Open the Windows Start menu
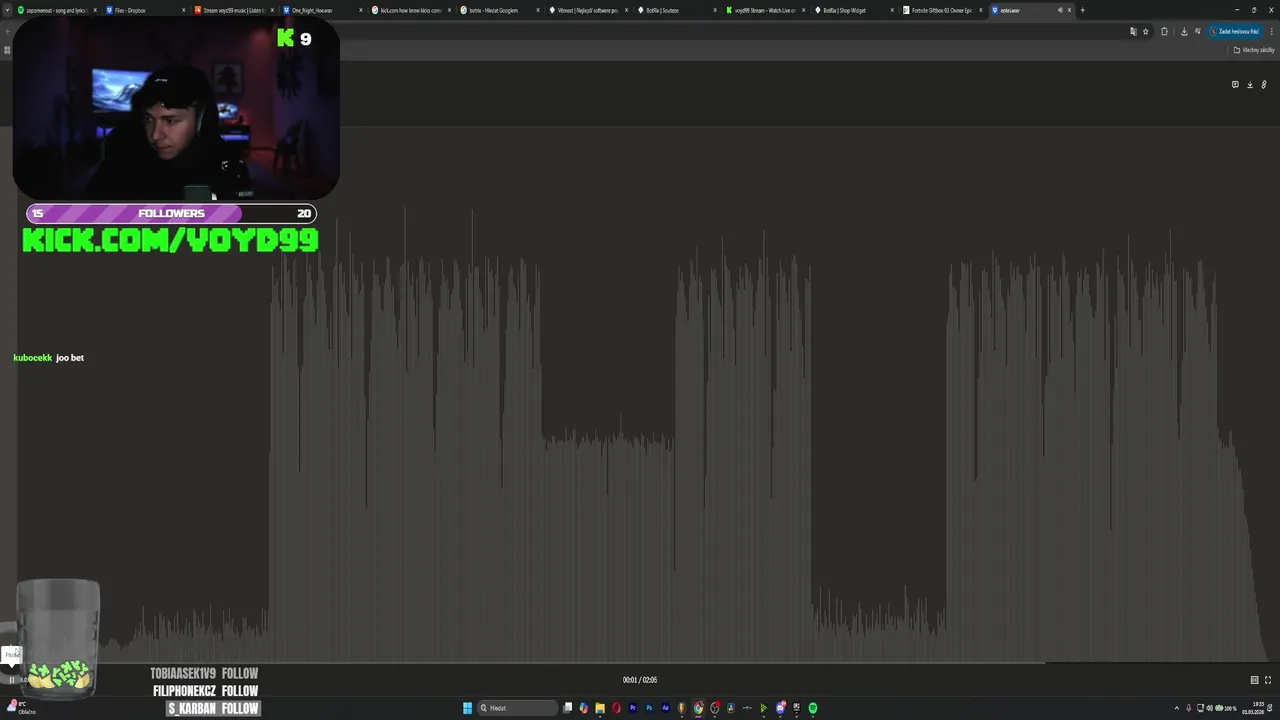1280x720 pixels. (467, 708)
